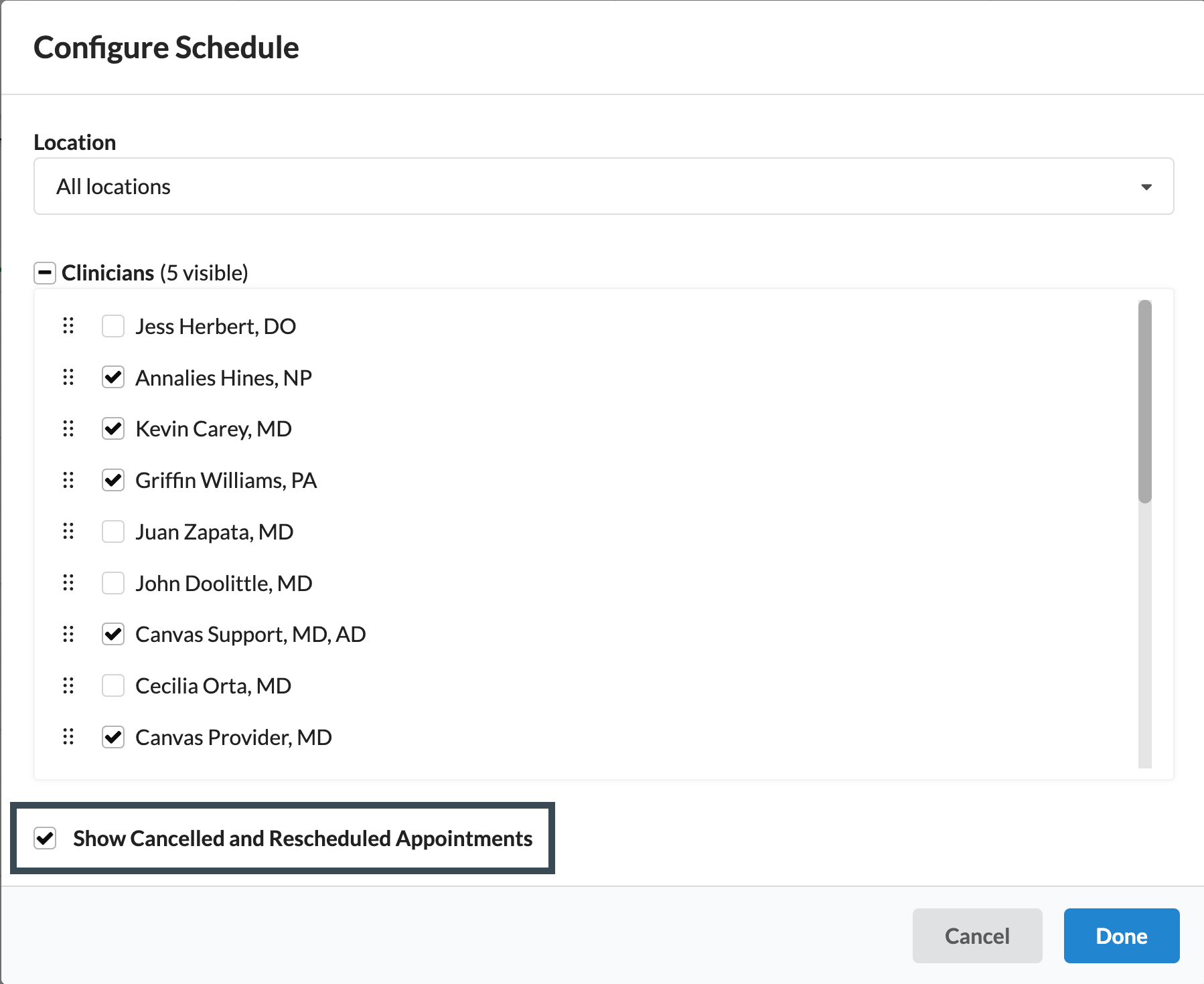This screenshot has width=1204, height=984.
Task: Select the John Doolittle, MD checkbox
Action: [113, 583]
